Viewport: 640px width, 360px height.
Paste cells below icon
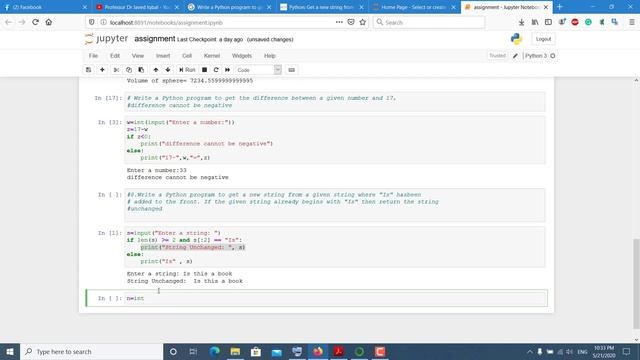click(x=141, y=70)
